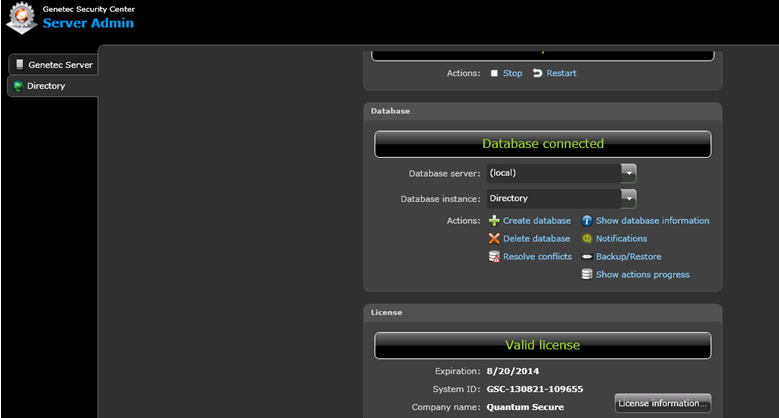Open Notifications from database actions

tap(620, 239)
